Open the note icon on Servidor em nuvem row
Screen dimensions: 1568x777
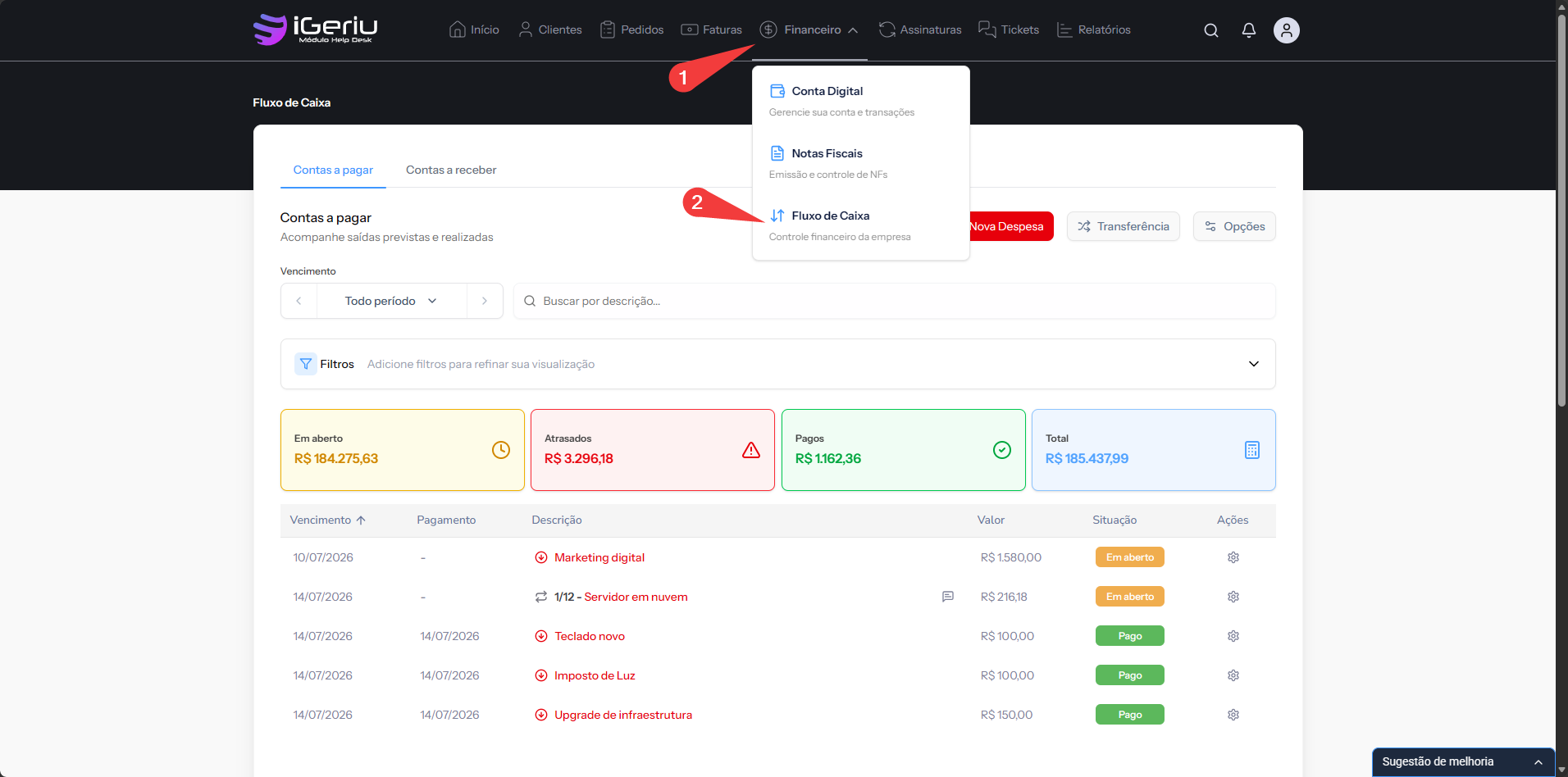[948, 597]
